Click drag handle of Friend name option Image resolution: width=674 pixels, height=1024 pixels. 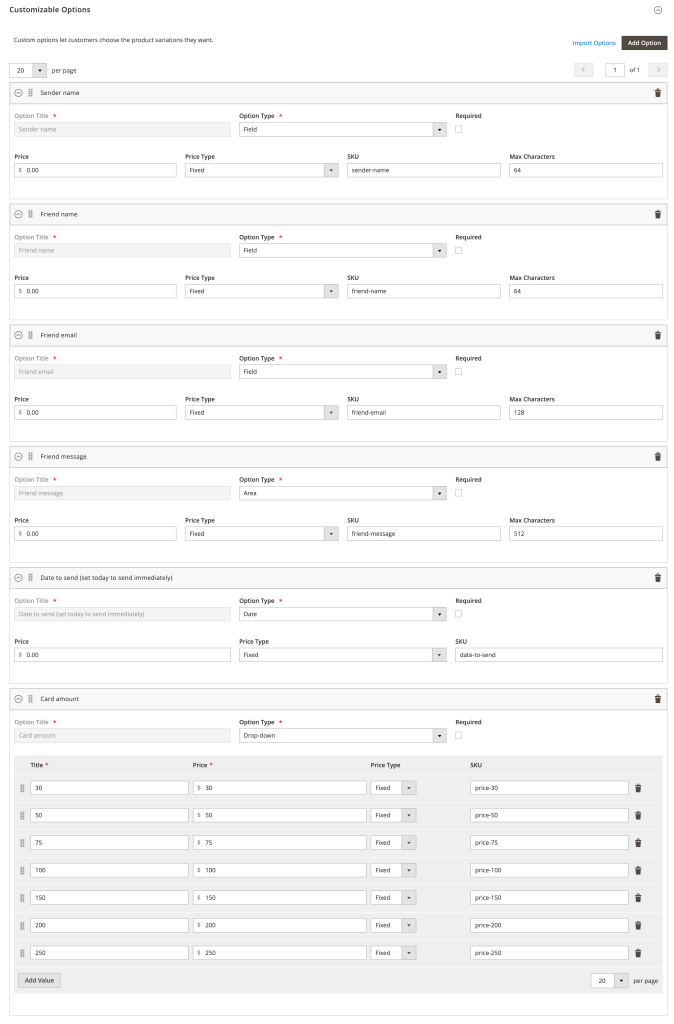(30, 214)
